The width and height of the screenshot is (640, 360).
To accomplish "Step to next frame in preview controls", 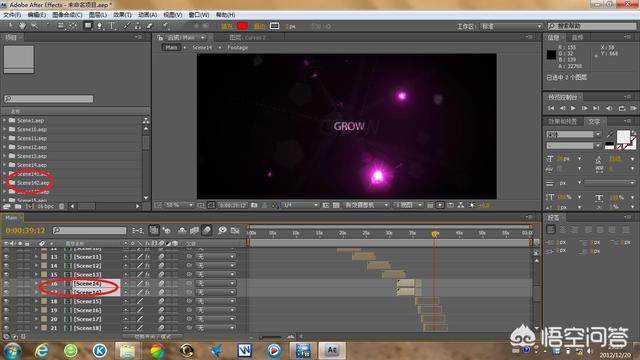I will [x=584, y=108].
